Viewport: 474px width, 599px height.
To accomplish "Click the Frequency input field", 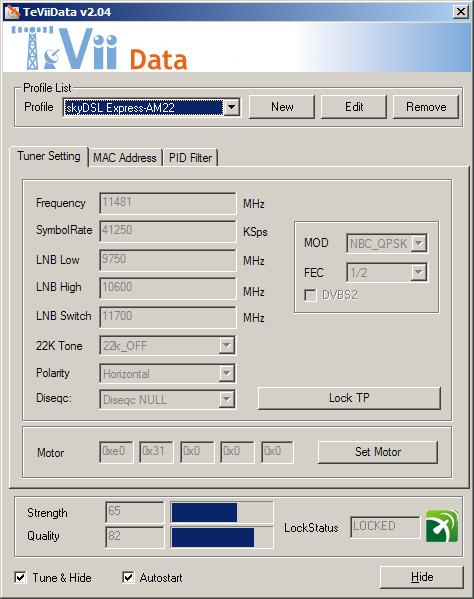I will [168, 203].
